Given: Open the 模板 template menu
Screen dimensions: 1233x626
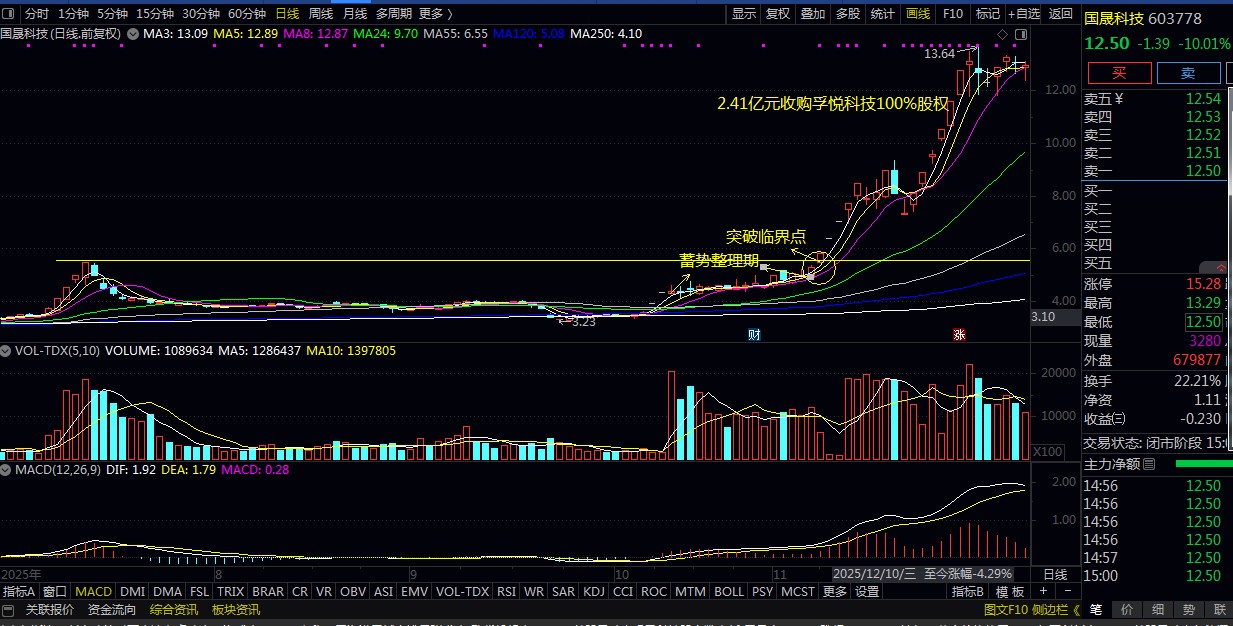Looking at the screenshot, I should (1011, 592).
